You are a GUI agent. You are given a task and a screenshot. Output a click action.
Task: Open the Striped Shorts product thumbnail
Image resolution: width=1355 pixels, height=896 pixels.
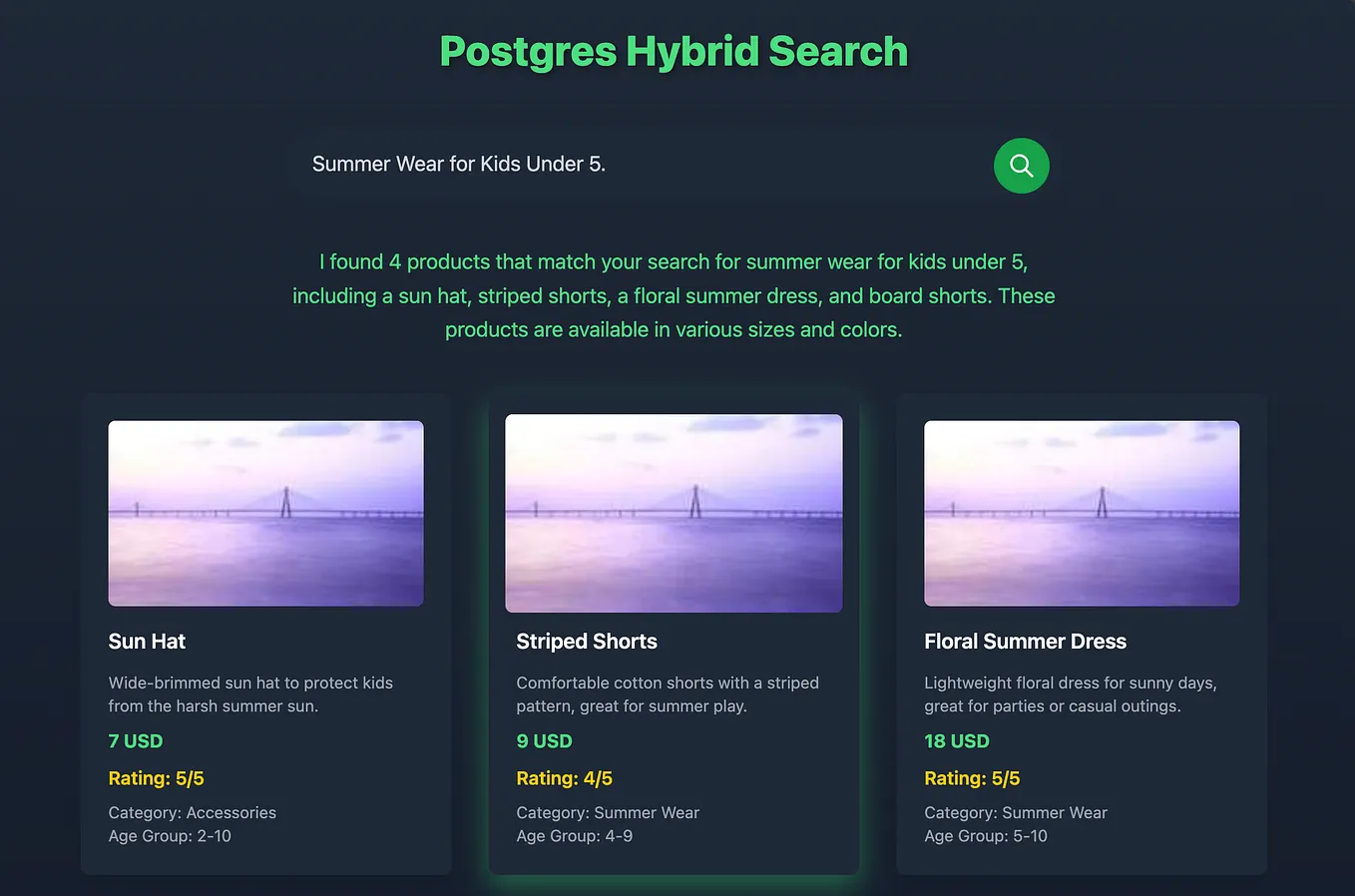674,513
